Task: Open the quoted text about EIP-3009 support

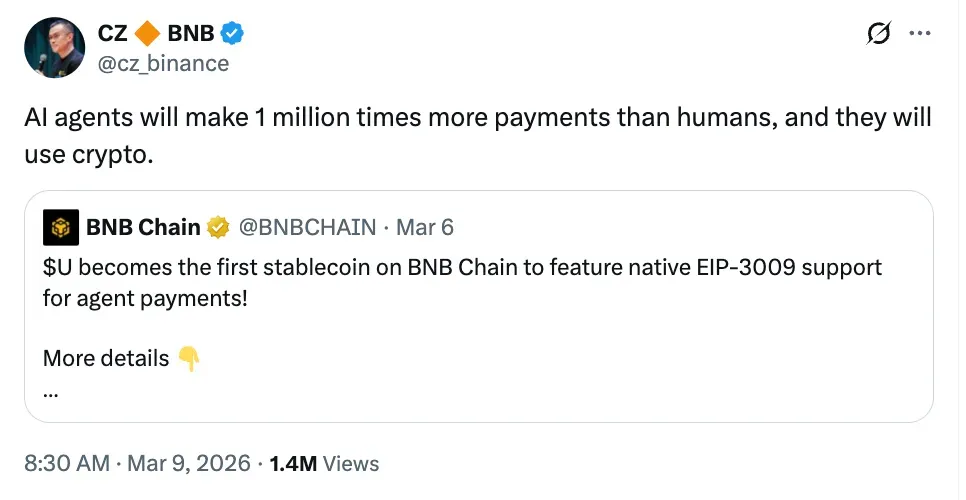Action: (463, 283)
